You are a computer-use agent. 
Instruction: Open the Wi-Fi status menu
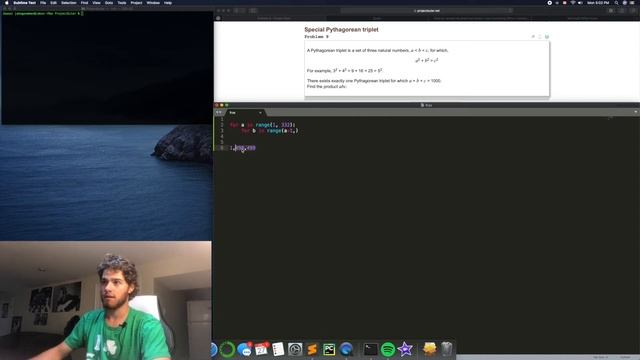coord(573,2)
